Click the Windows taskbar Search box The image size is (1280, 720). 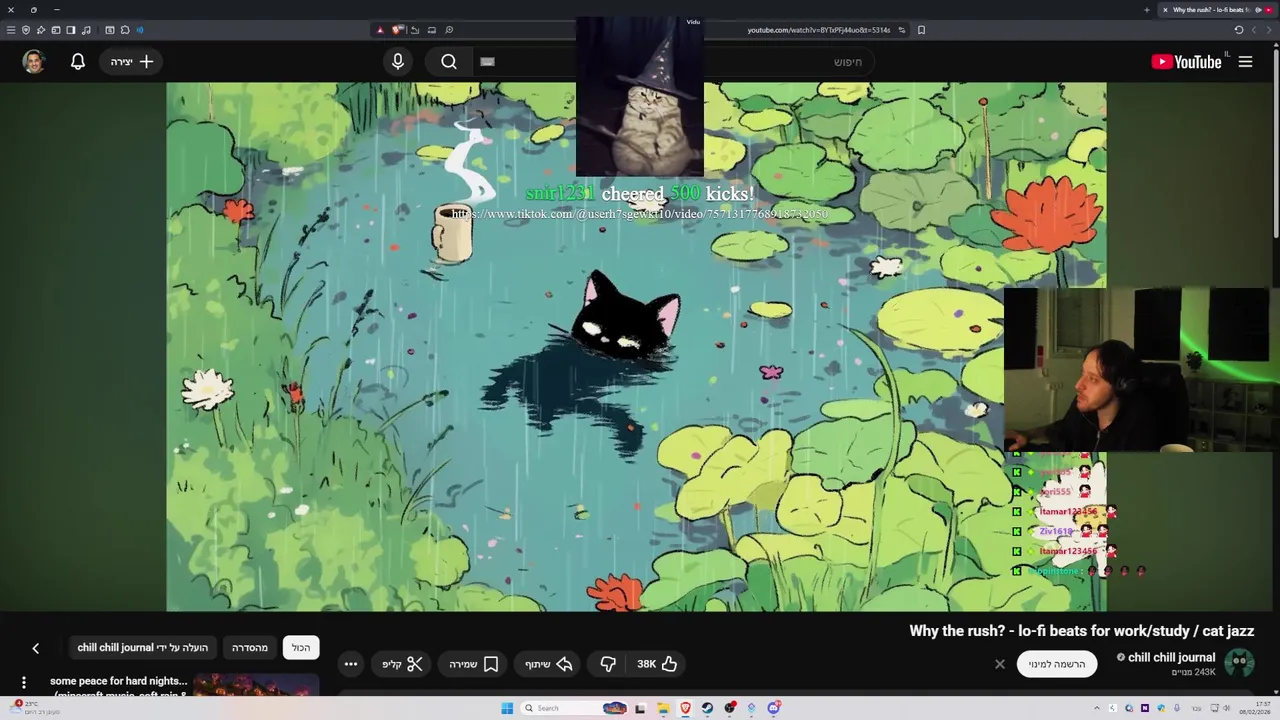tap(574, 708)
